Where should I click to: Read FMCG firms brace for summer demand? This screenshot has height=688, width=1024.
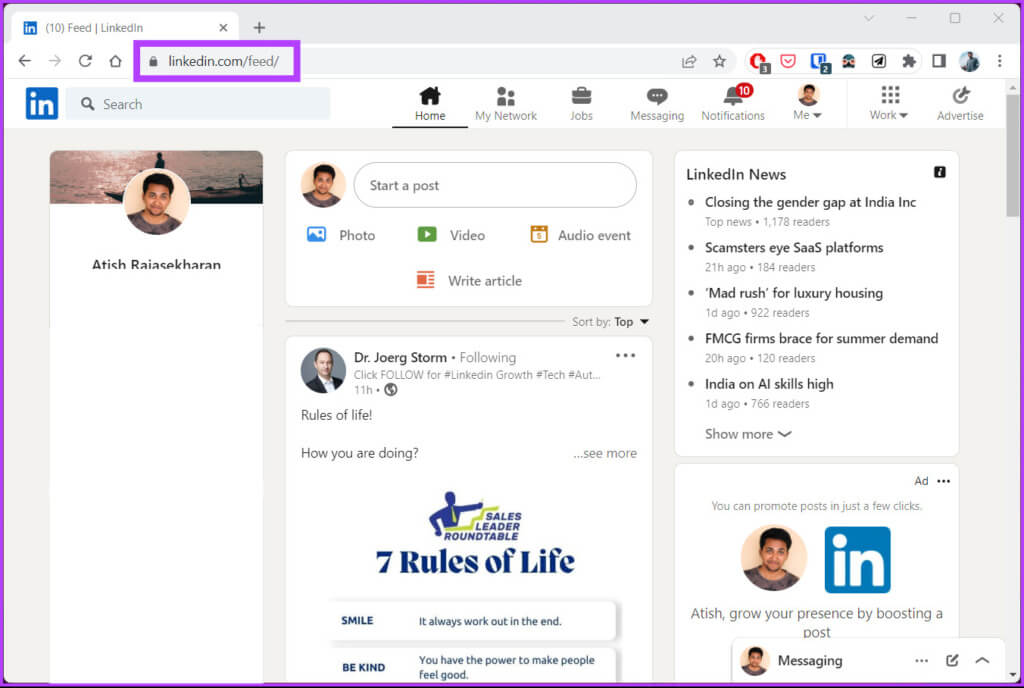tap(822, 339)
